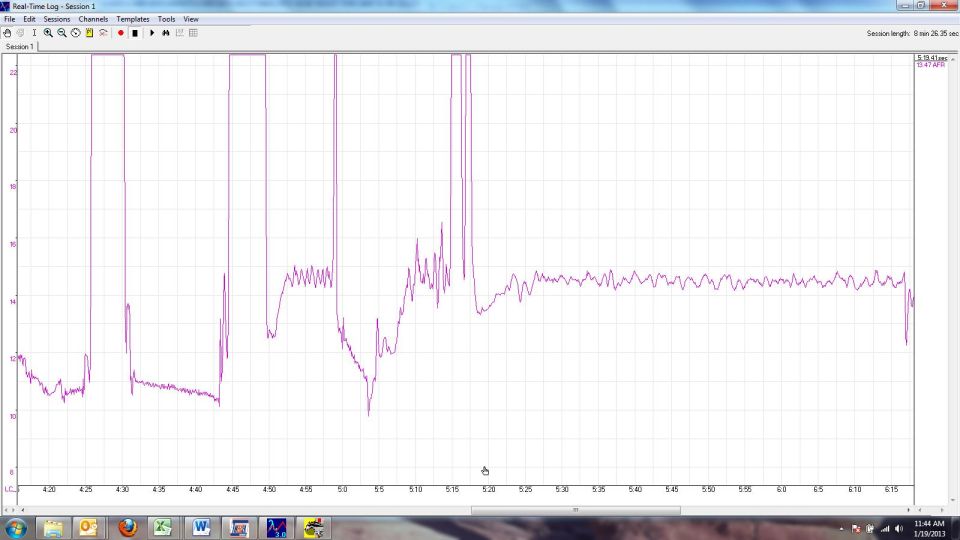Open the Edit menu
This screenshot has height=540, width=960.
29,19
